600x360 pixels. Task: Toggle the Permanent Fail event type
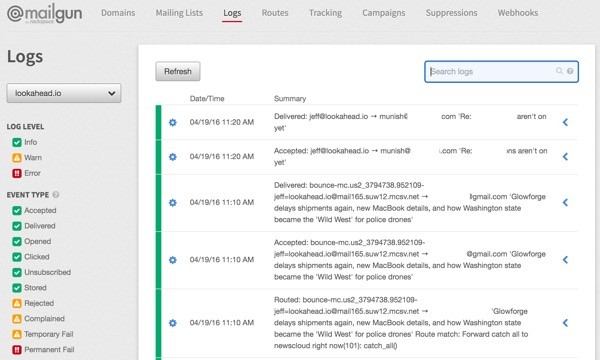coord(17,350)
